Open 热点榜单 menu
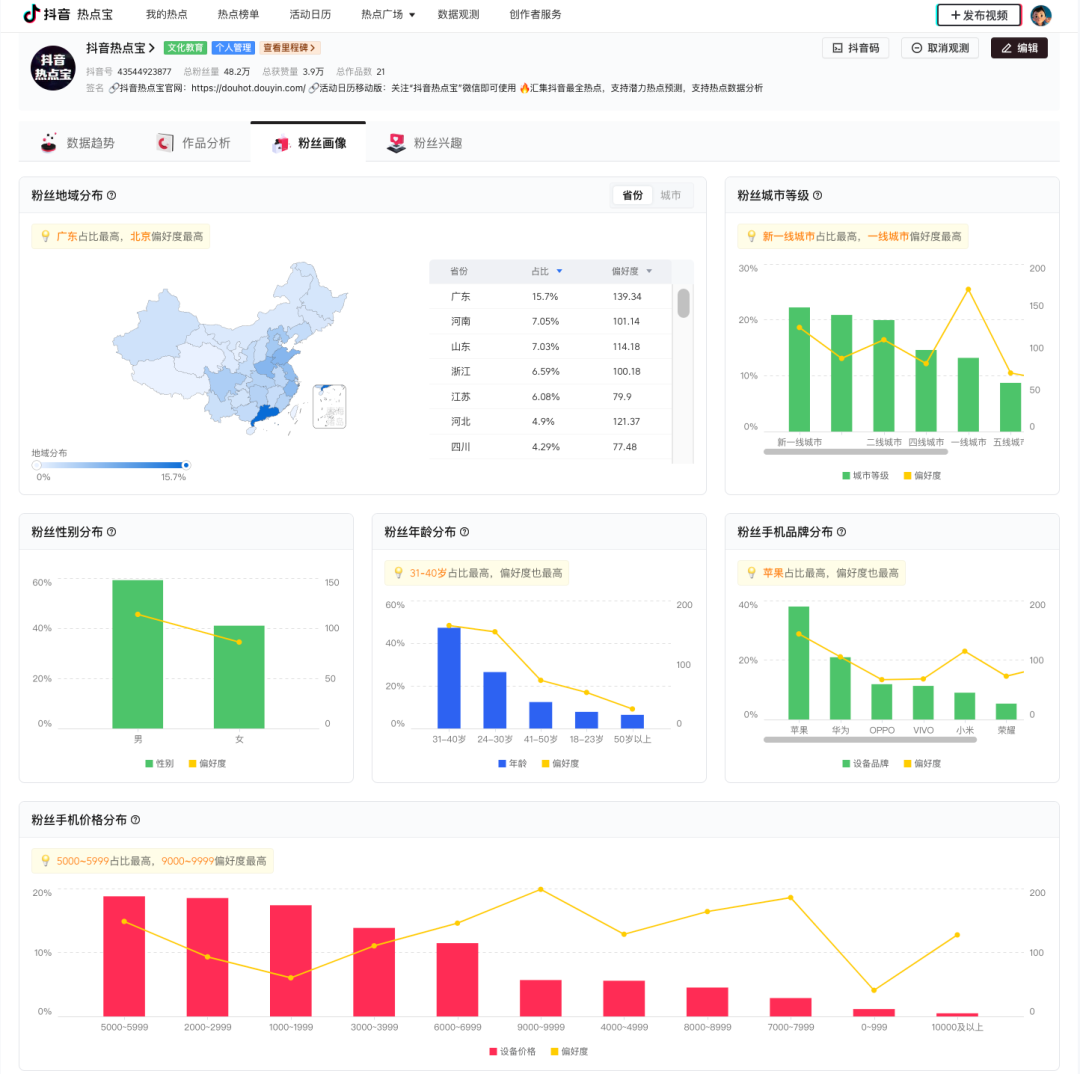The width and height of the screenshot is (1080, 1074). (x=238, y=14)
